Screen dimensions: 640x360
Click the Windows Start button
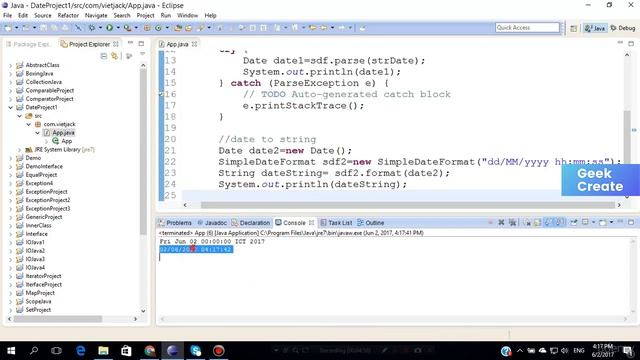pos(11,351)
